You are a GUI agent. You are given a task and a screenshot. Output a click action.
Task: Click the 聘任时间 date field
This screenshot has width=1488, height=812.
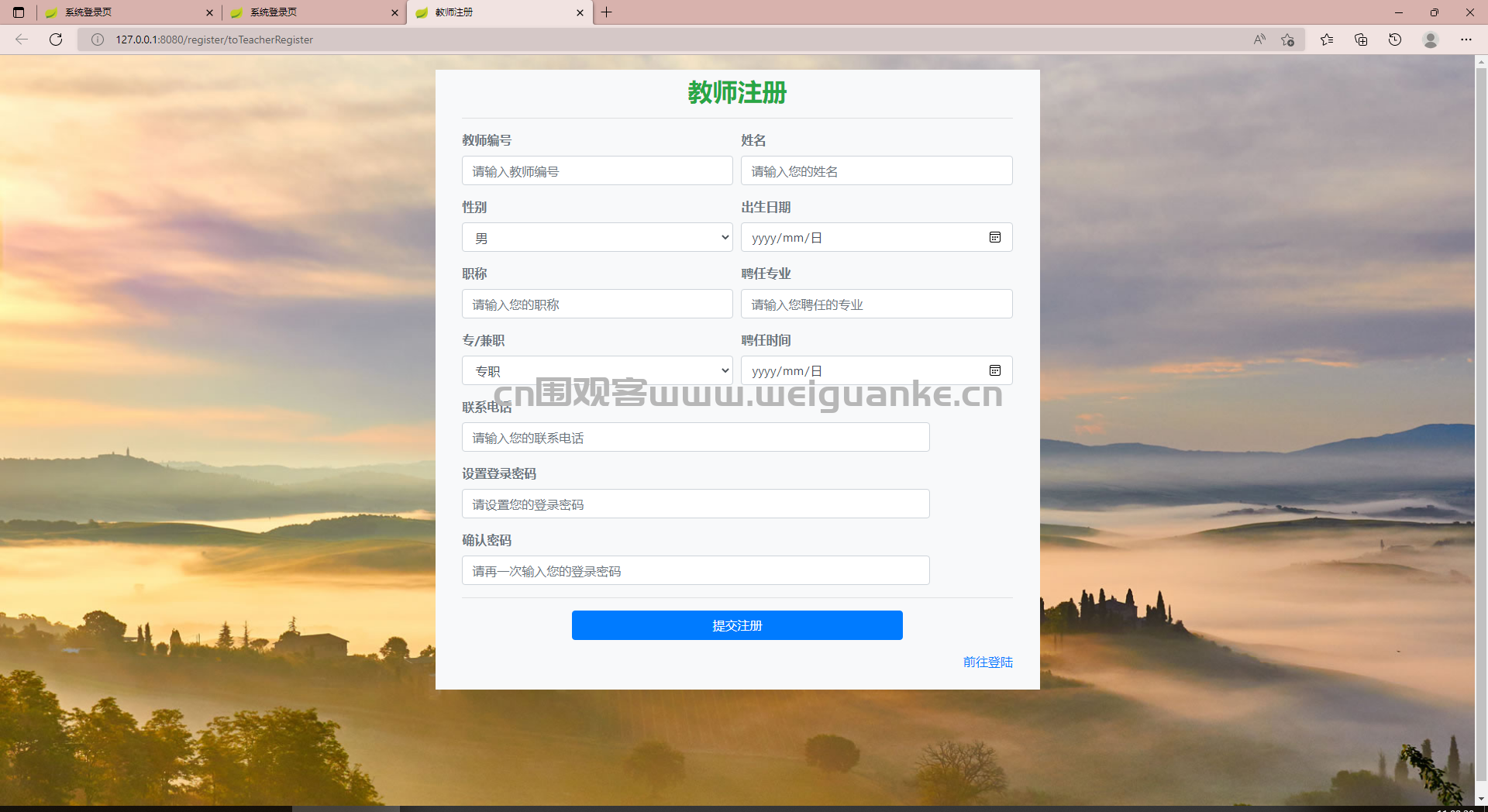[877, 370]
